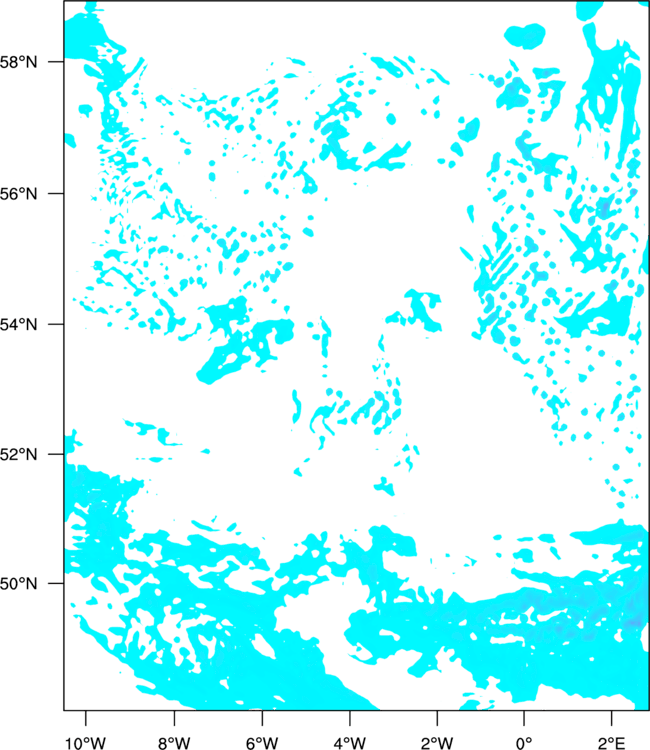
Task: Click the 8°W longitude label
Action: (174, 742)
